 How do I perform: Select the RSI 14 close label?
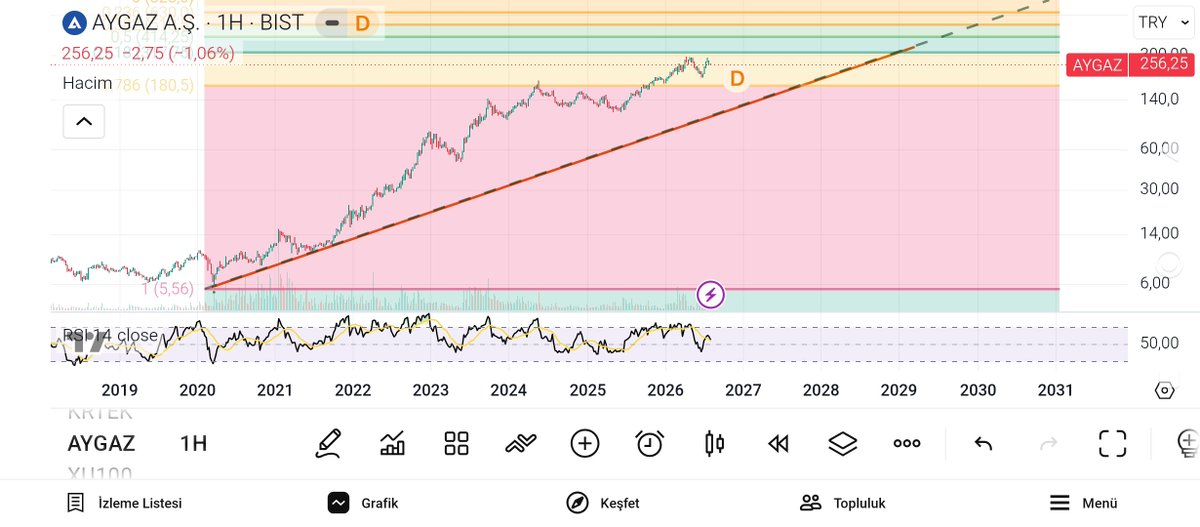pyautogui.click(x=110, y=335)
